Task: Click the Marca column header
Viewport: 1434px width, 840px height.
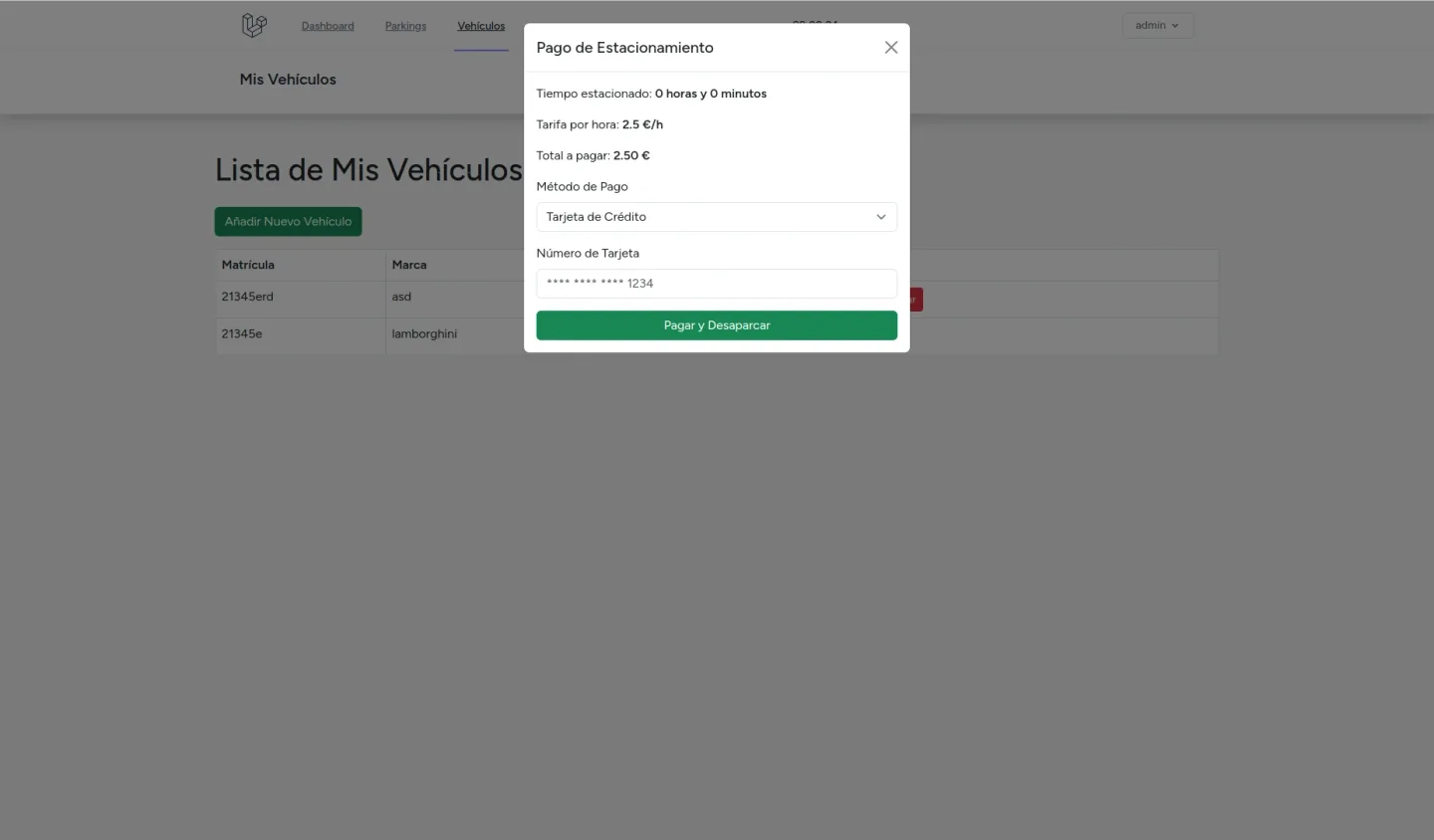Action: coord(409,265)
